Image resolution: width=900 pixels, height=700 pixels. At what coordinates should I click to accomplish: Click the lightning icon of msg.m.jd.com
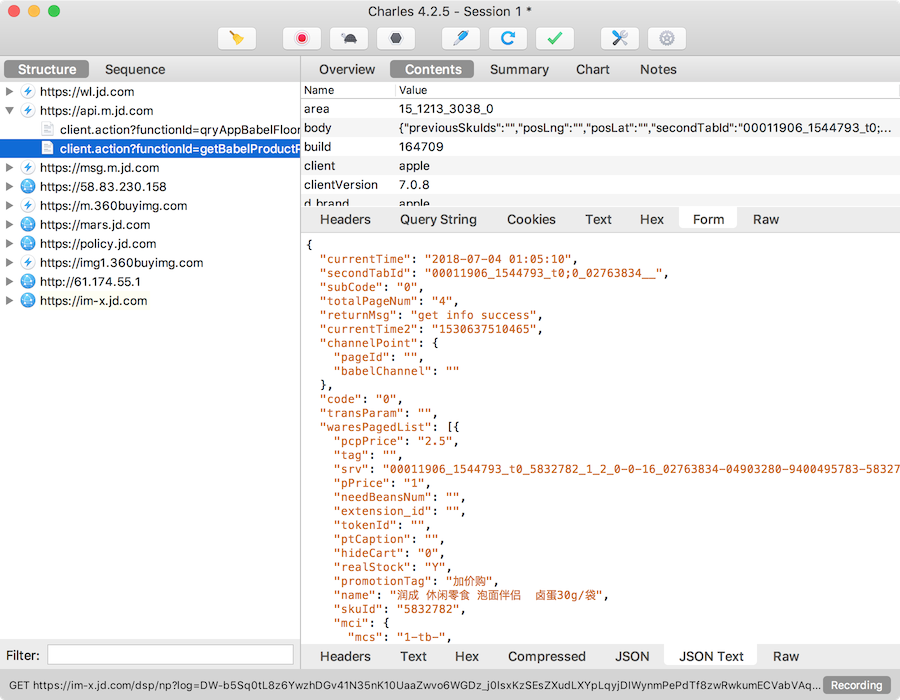(28, 168)
